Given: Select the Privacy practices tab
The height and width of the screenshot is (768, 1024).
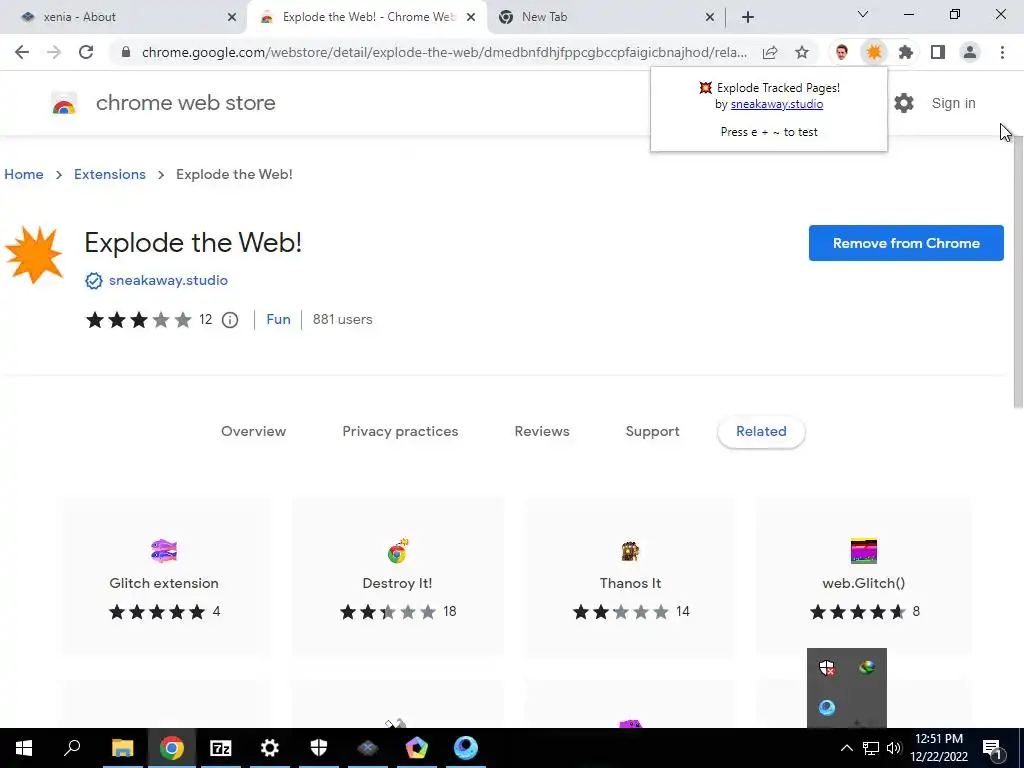Looking at the screenshot, I should [400, 432].
